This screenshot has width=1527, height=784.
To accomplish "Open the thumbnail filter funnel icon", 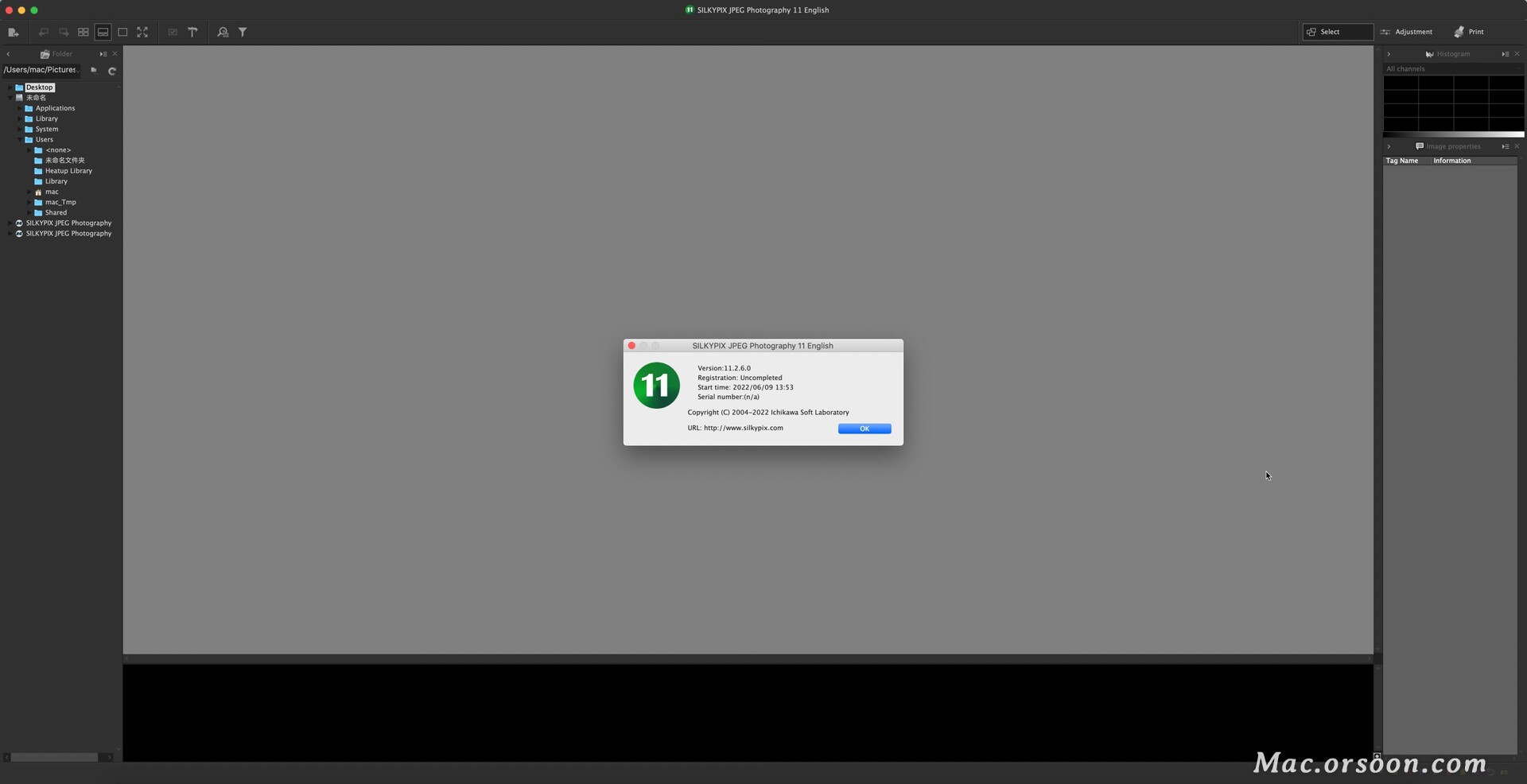I will [x=243, y=33].
